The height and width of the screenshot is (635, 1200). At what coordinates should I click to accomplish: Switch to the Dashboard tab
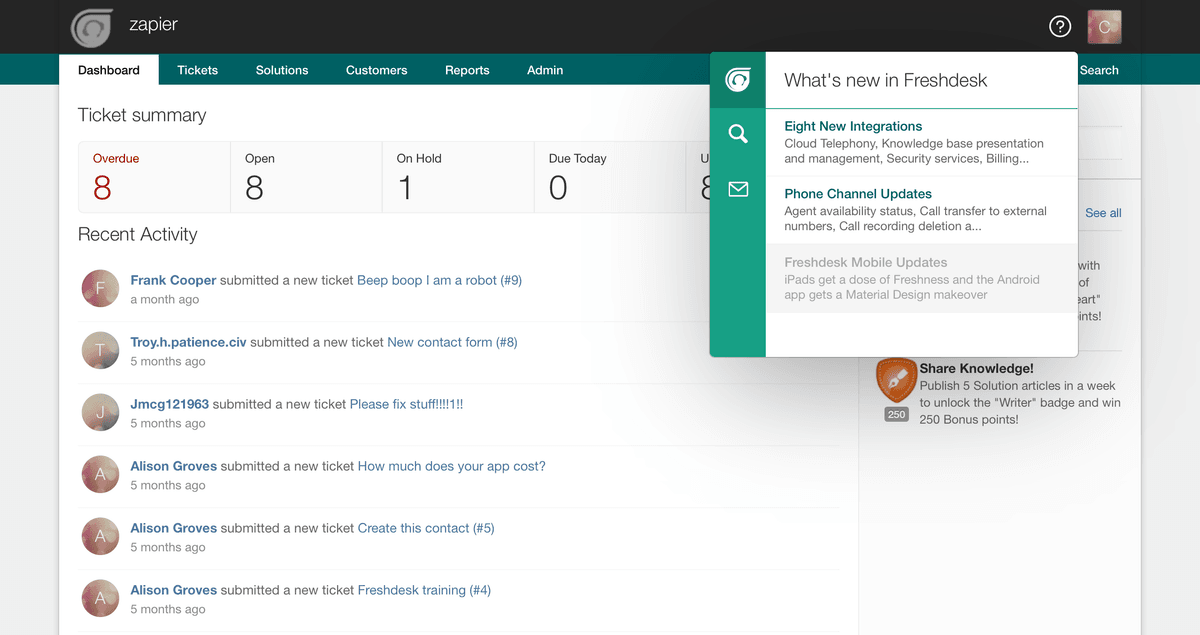click(109, 70)
